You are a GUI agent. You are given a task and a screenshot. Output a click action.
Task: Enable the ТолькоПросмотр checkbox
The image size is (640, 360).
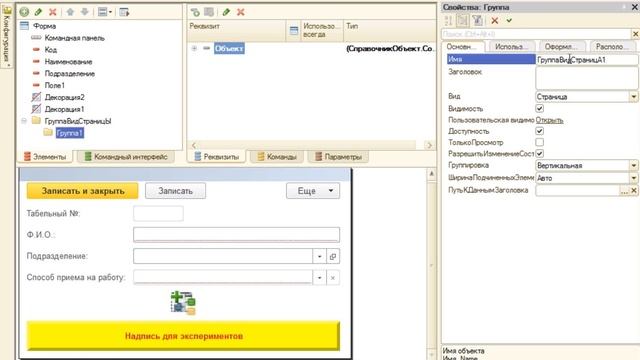pyautogui.click(x=540, y=142)
